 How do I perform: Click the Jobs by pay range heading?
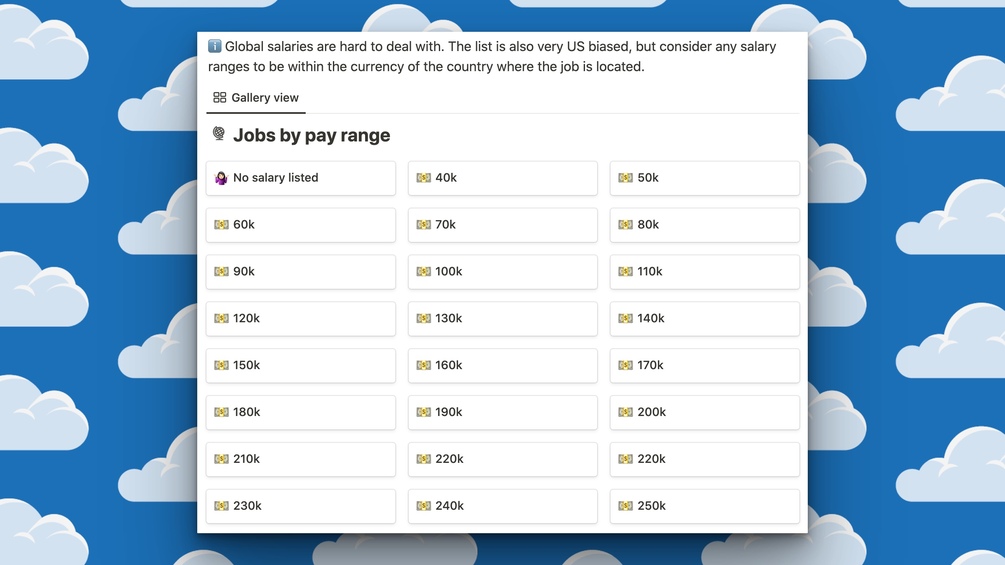tap(311, 135)
